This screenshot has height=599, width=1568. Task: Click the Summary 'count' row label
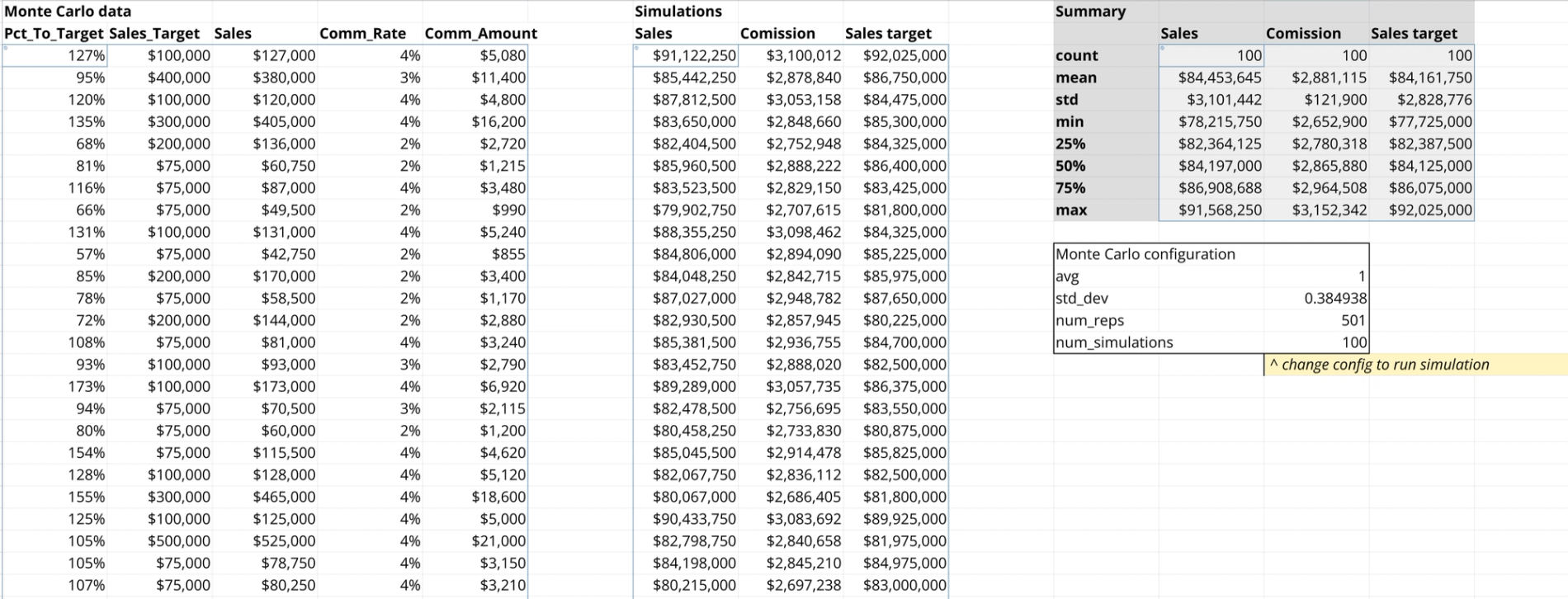click(x=1106, y=55)
